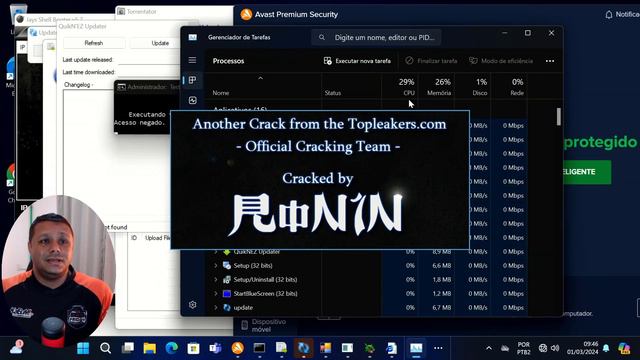Click the Task Manager search field

click(376, 37)
